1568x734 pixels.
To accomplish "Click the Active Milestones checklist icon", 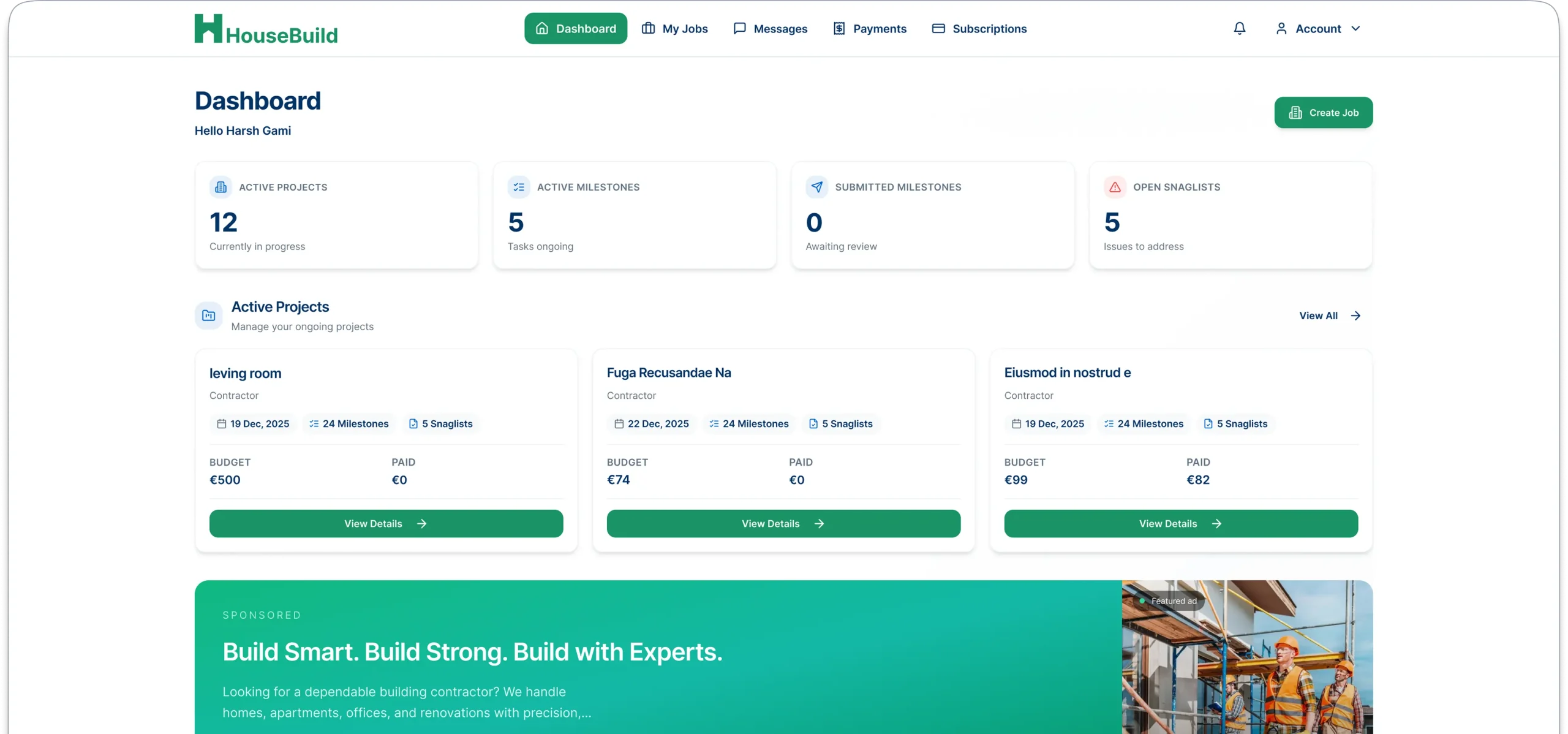I will tap(519, 187).
